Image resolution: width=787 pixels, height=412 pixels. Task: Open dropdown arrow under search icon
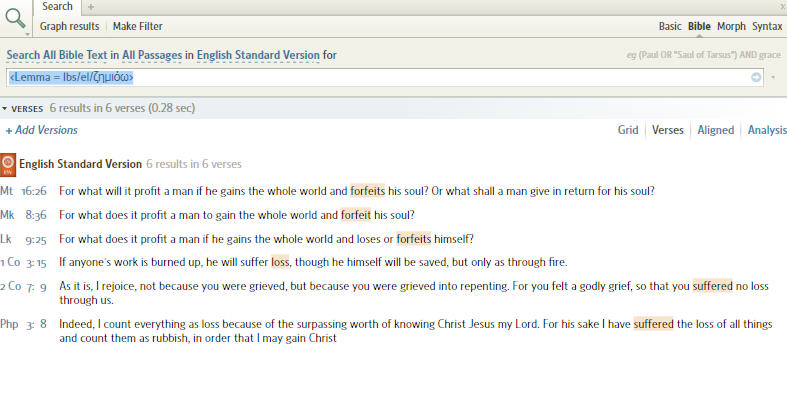(x=27, y=35)
